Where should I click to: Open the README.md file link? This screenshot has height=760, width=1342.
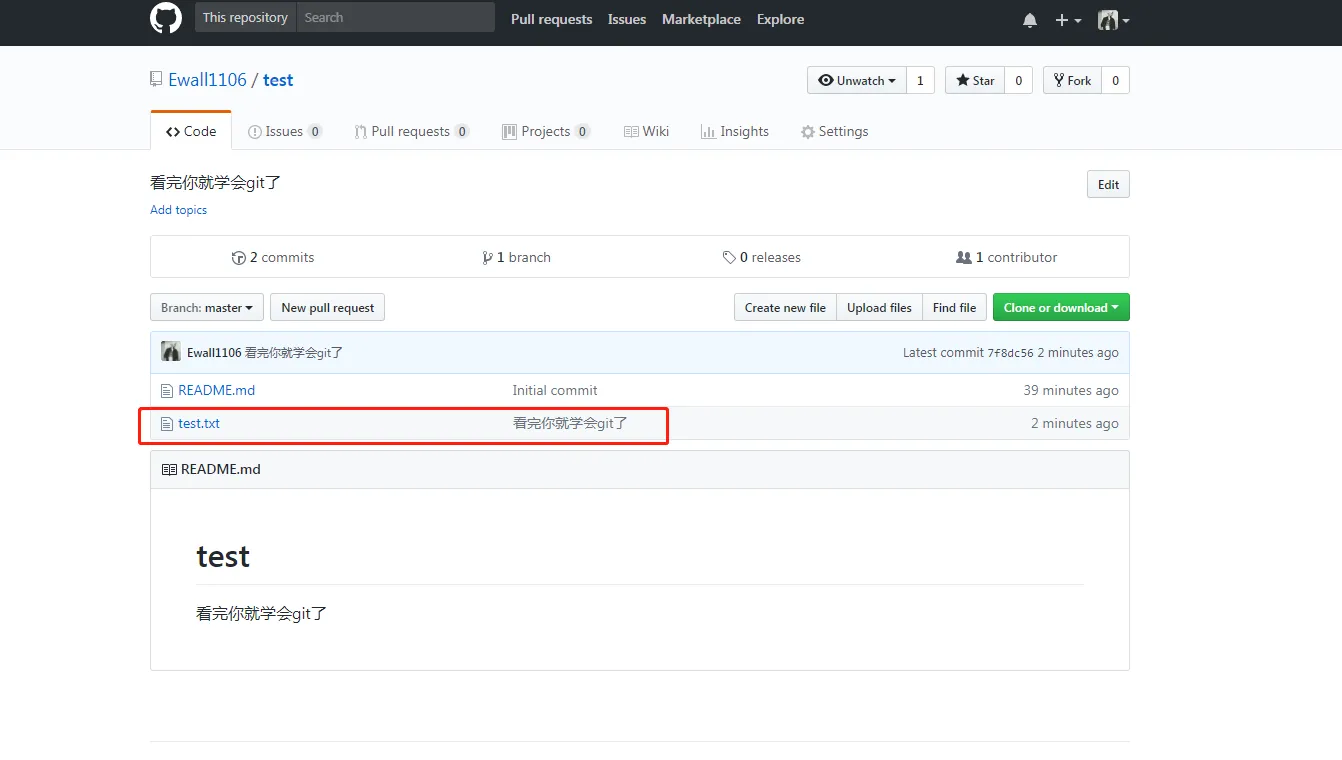(217, 391)
